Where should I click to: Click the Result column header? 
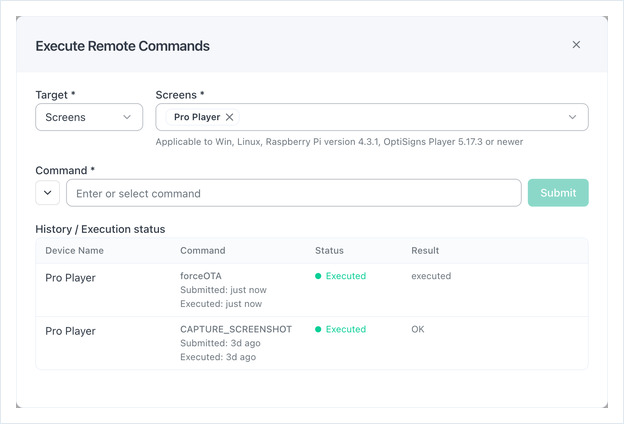(425, 250)
